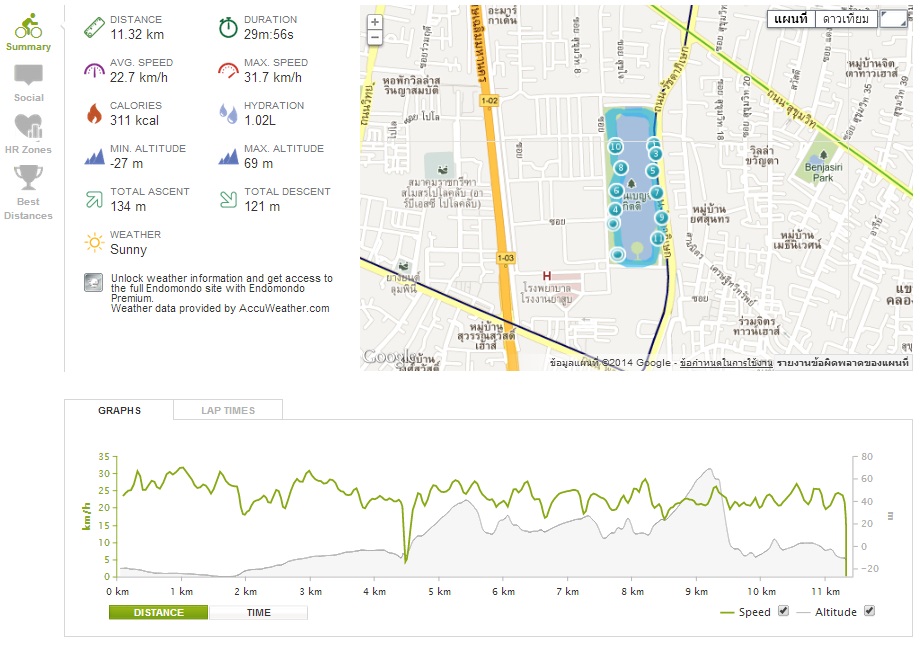
Task: Select Distance for graph x-axis
Action: click(x=159, y=612)
